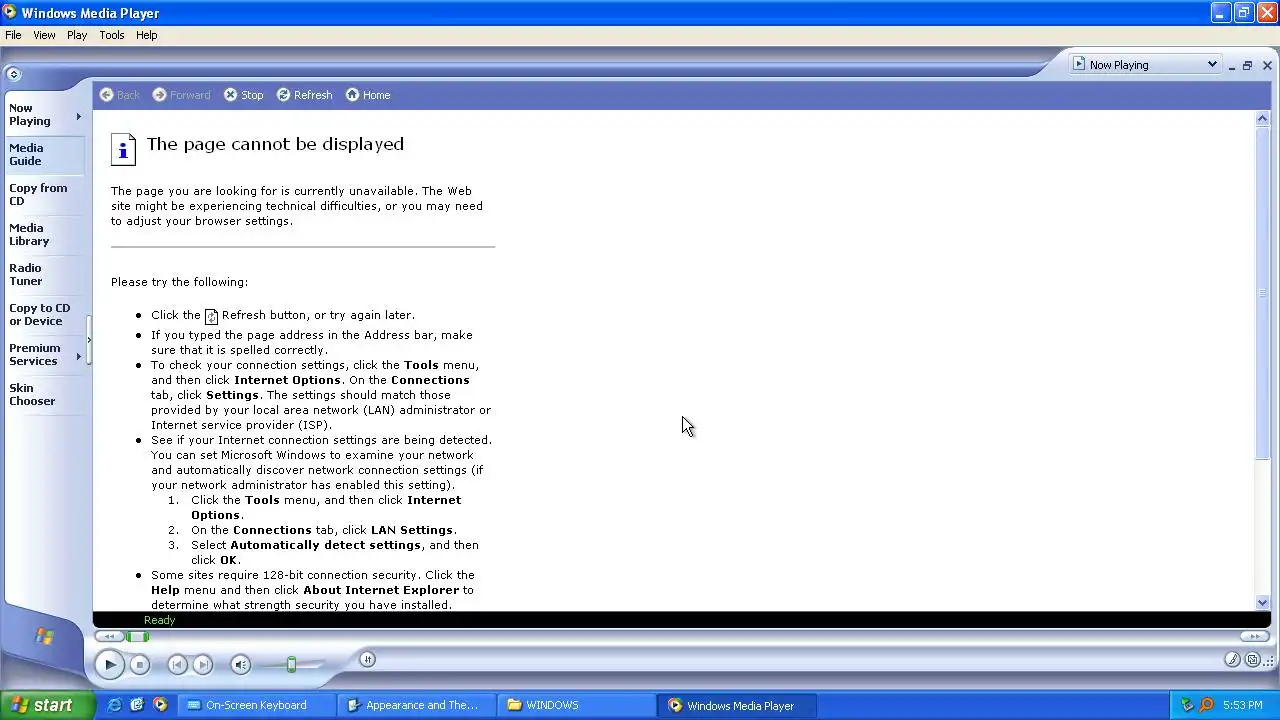This screenshot has height=720, width=1280.
Task: Open the Copy from CD tab
Action: point(44,194)
